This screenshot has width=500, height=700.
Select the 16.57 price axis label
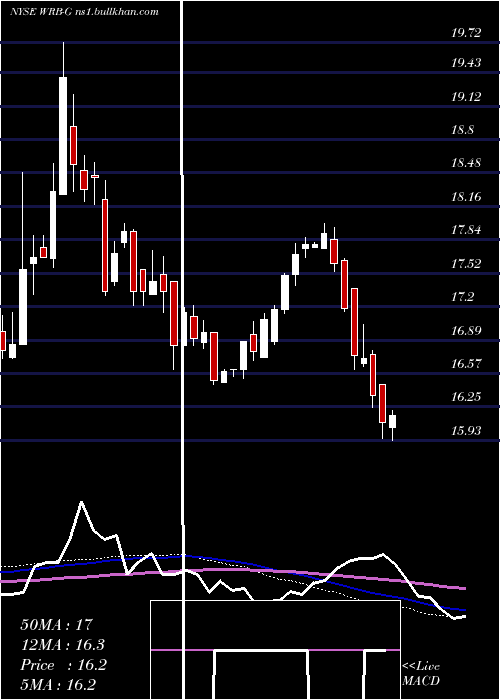(466, 363)
